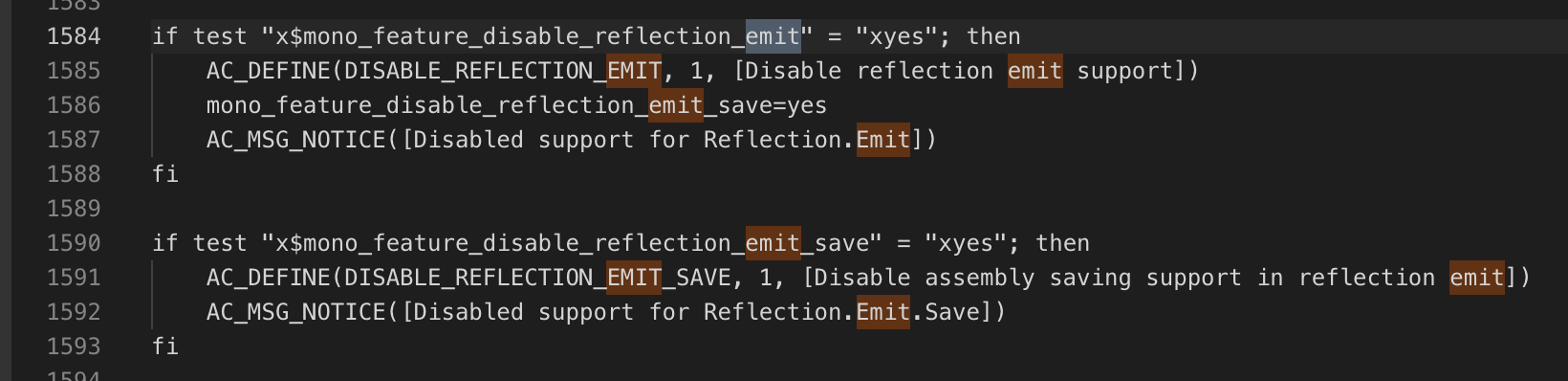The width and height of the screenshot is (1568, 381).
Task: Click highlighted 'emit' at end of line 1591
Action: click(x=1477, y=278)
